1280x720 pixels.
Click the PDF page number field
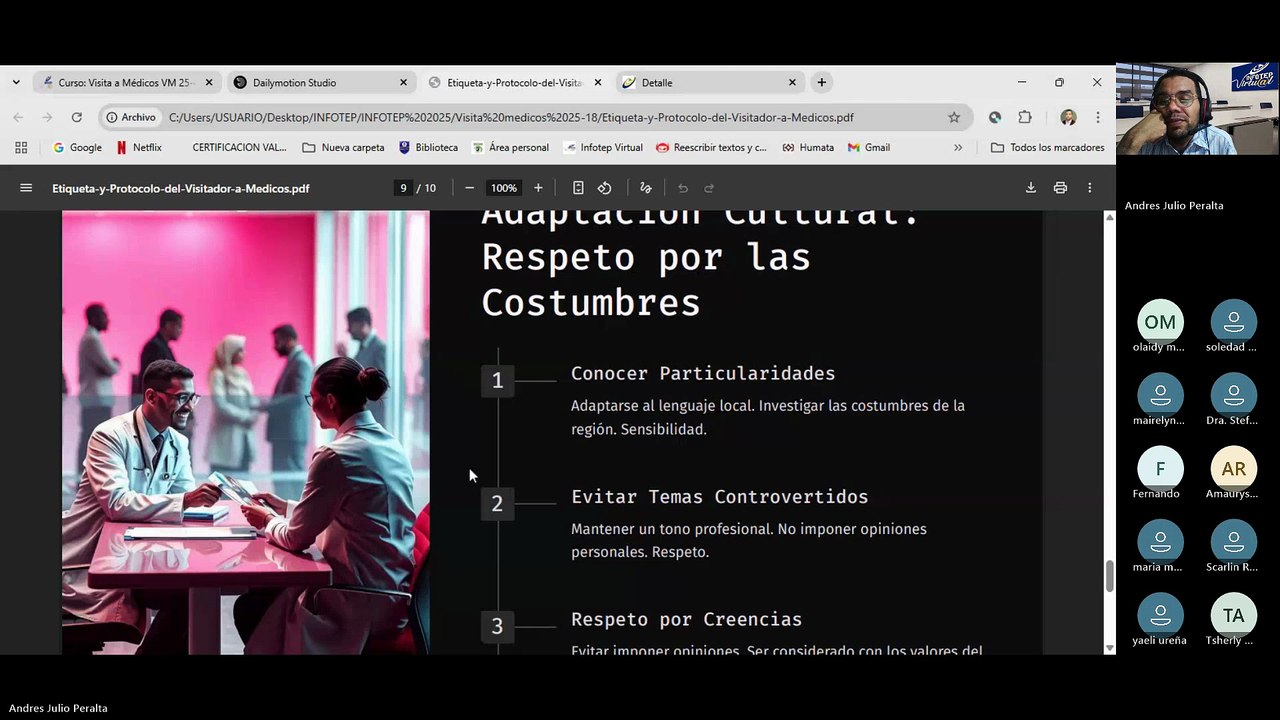click(x=403, y=188)
